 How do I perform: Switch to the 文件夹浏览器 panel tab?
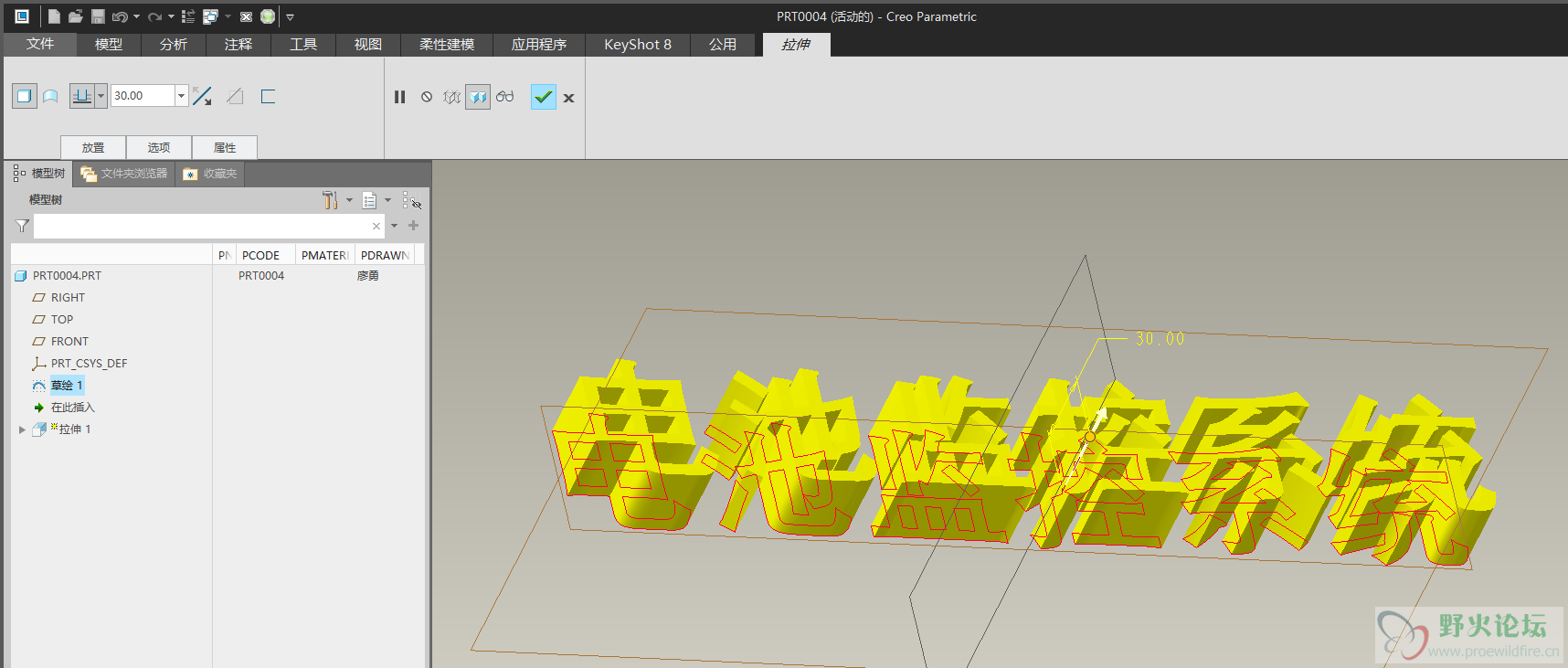tap(124, 174)
